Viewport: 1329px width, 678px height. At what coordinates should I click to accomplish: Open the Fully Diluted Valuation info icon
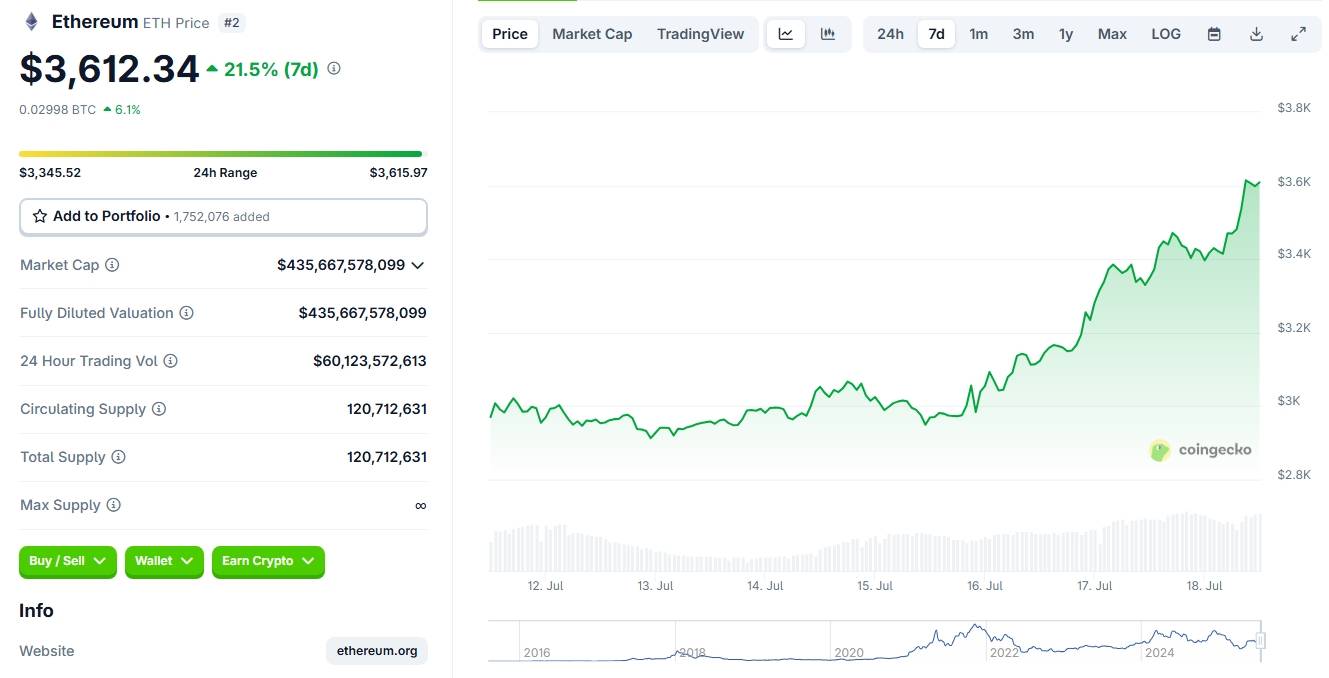coord(187,313)
